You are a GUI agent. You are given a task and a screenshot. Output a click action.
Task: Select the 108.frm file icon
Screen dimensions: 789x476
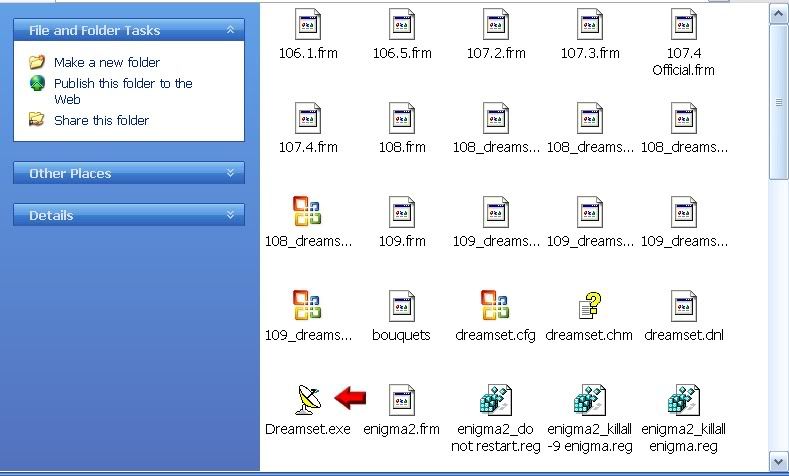[402, 118]
